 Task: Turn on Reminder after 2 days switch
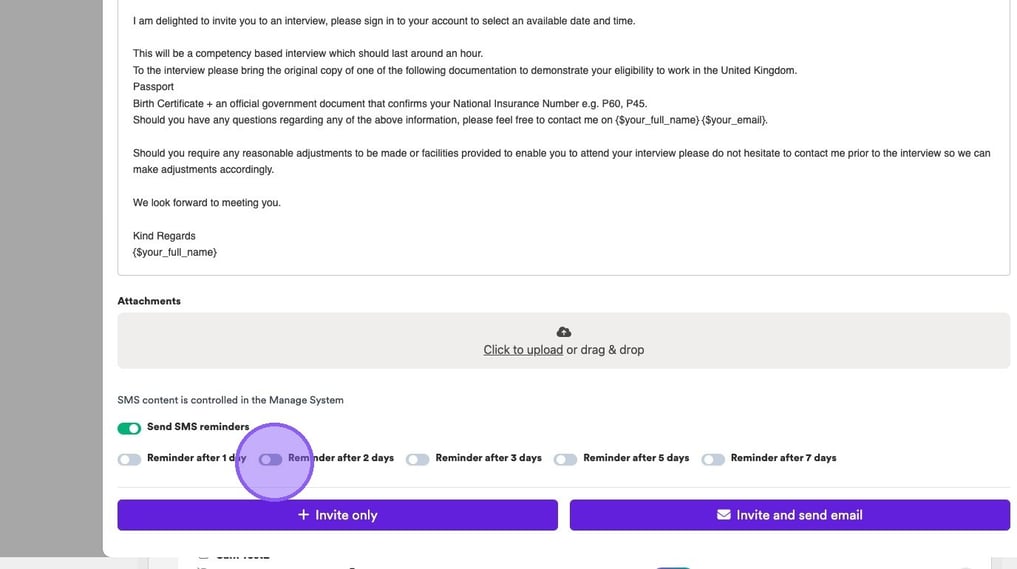coord(270,459)
